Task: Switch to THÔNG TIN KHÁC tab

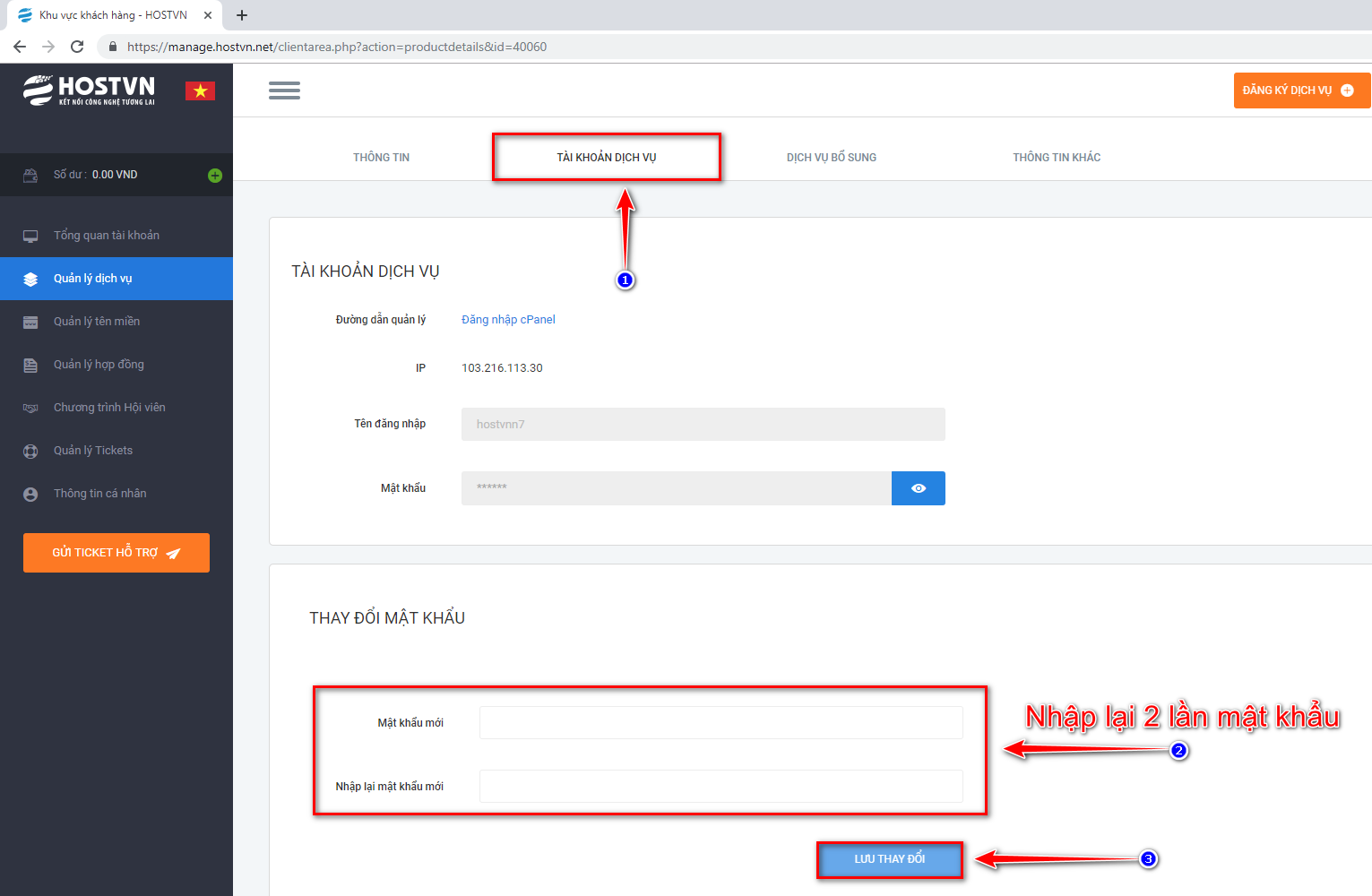Action: point(1057,158)
